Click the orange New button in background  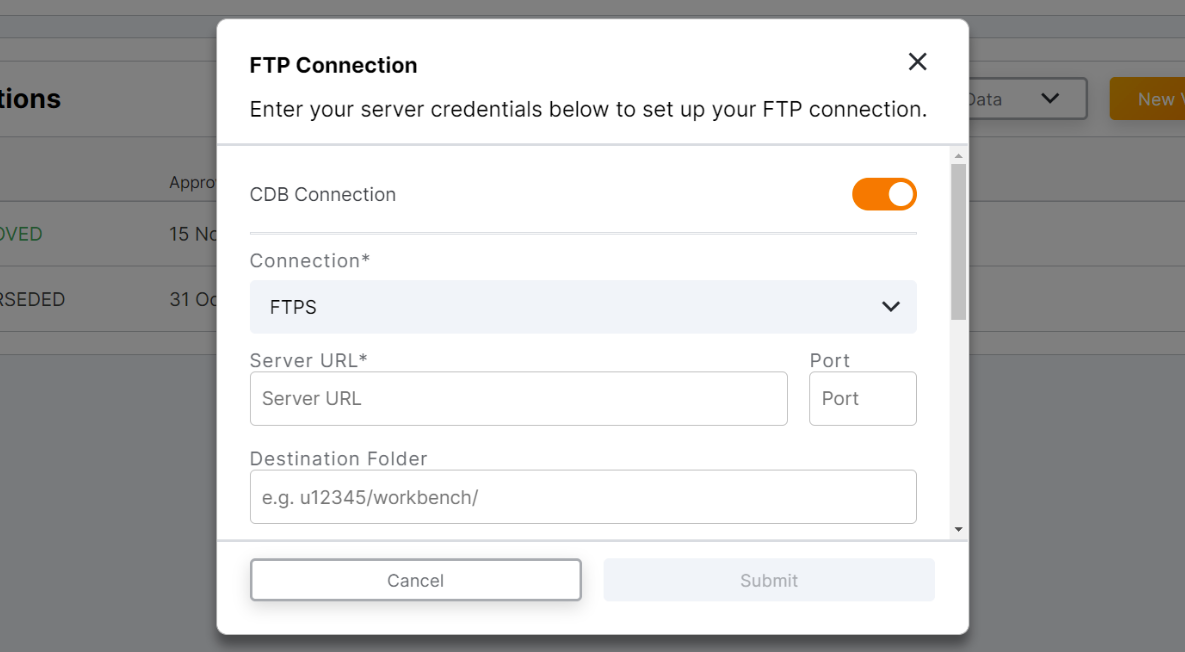(x=1149, y=99)
